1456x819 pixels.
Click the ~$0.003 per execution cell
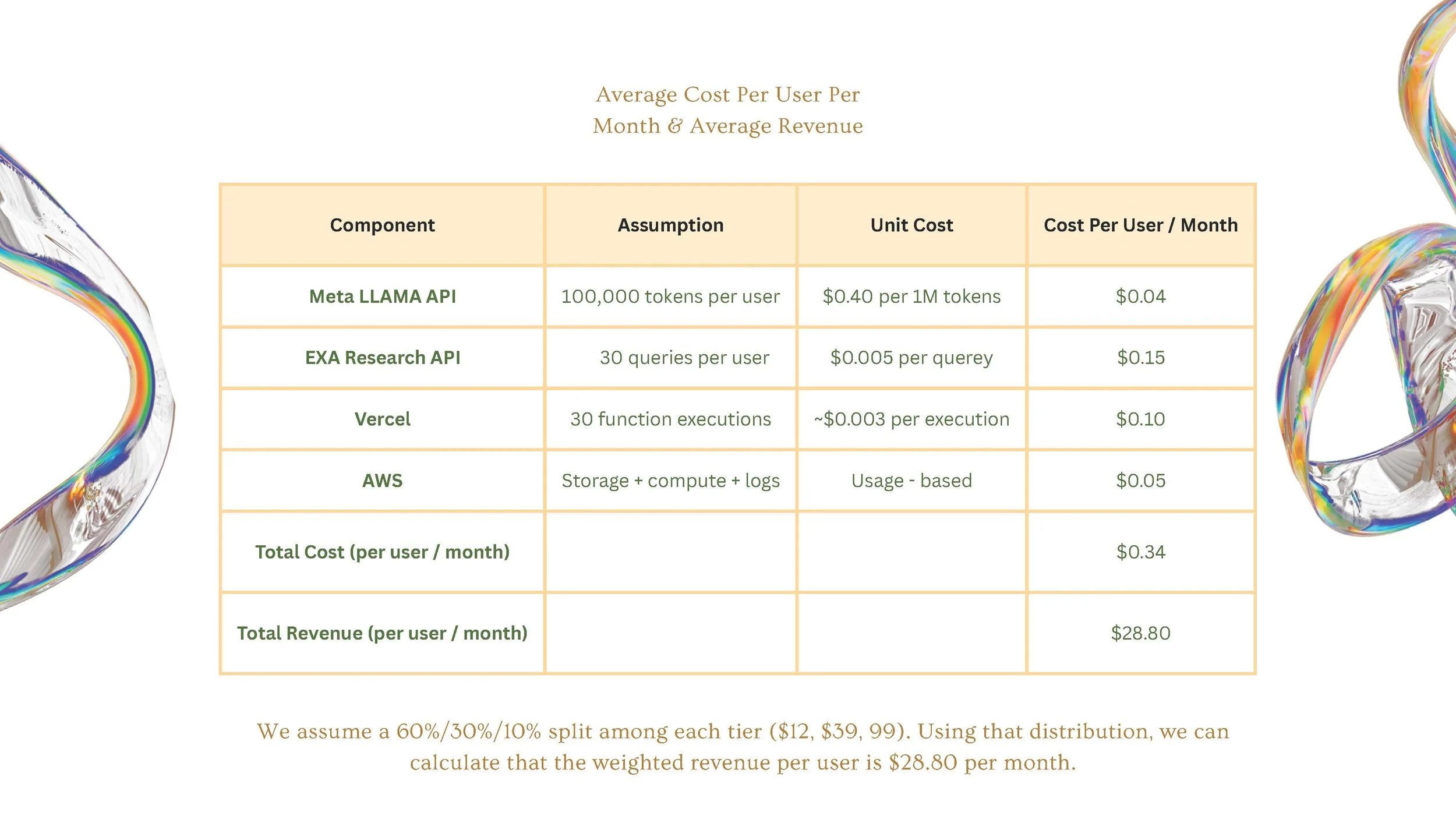click(x=911, y=419)
